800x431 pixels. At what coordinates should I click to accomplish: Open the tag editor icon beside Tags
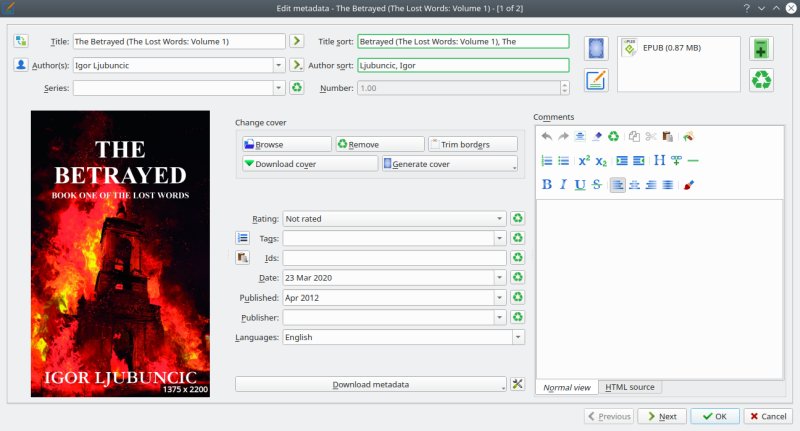pyautogui.click(x=243, y=238)
